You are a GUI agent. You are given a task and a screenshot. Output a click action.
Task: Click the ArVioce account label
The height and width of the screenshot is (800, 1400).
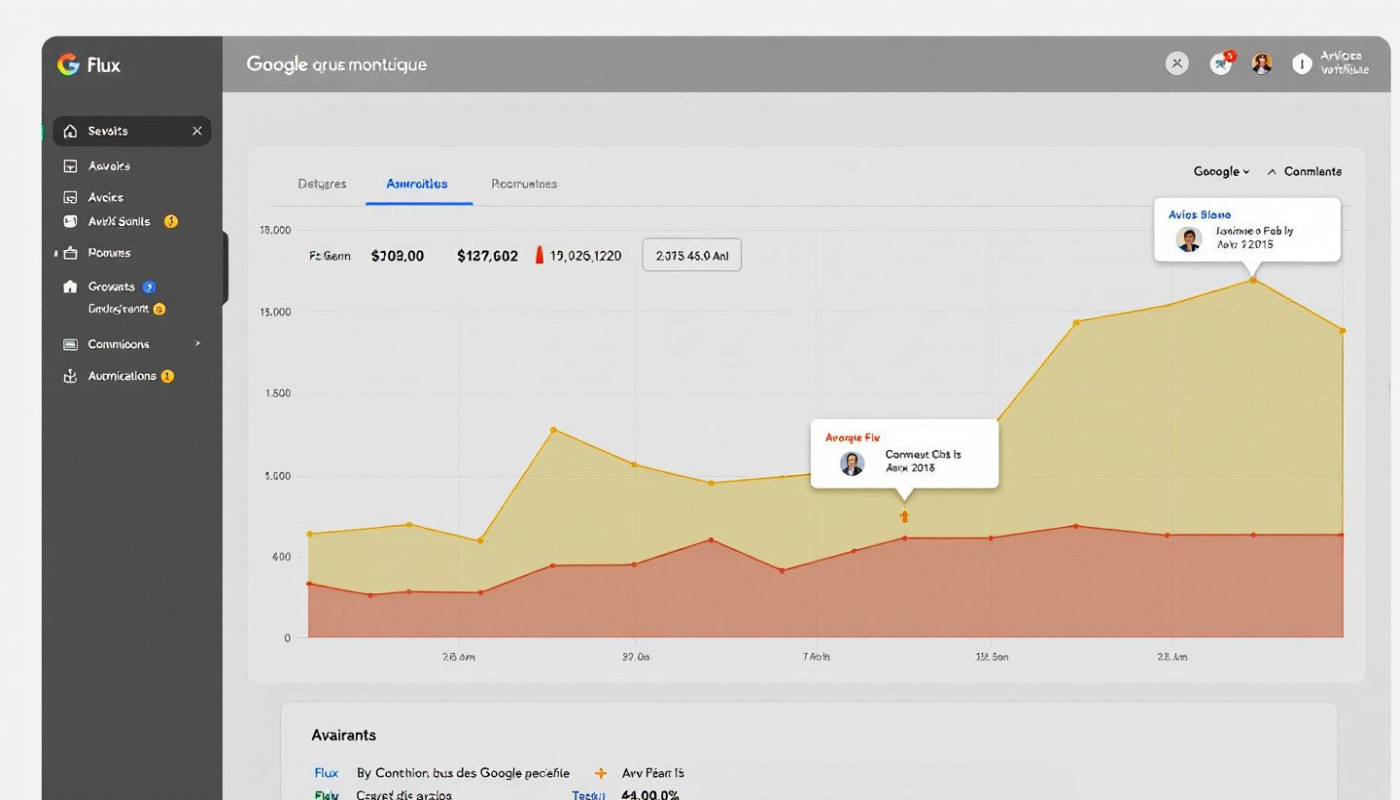(x=1344, y=63)
